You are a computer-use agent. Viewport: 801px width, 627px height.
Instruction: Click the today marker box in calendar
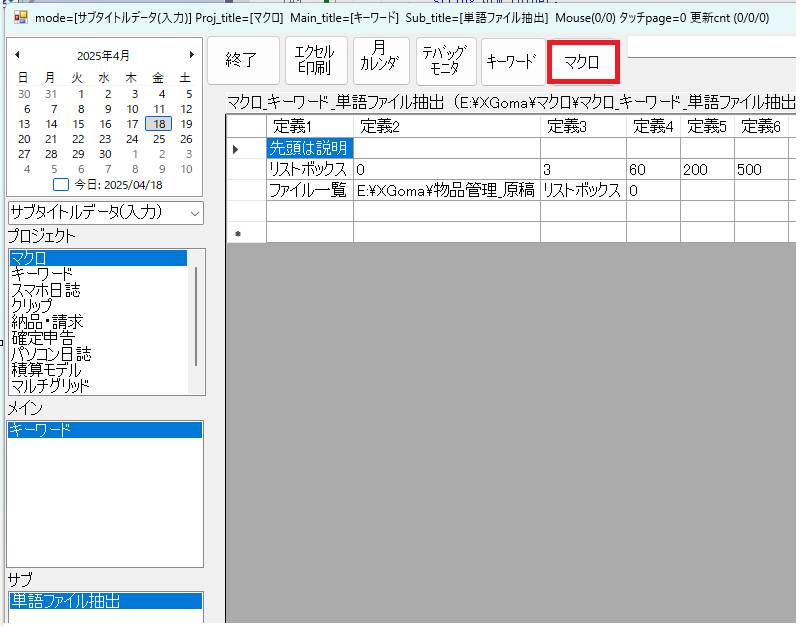(60, 184)
